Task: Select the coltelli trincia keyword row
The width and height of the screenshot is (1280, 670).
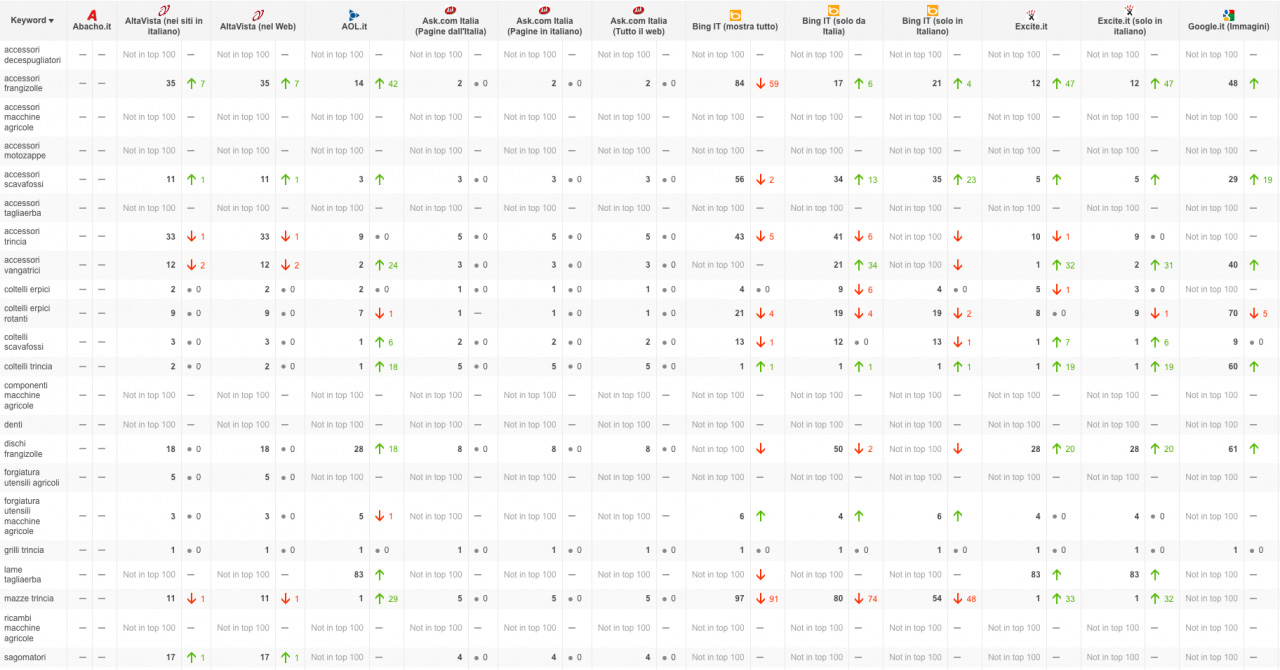Action: tap(640, 366)
